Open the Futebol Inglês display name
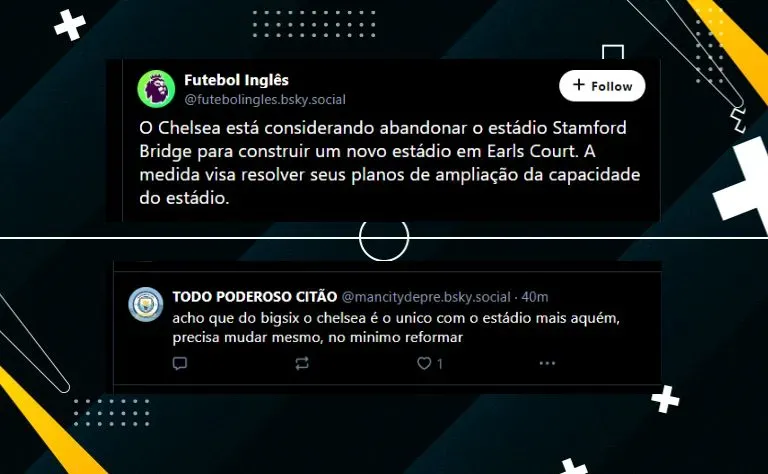Viewport: 768px width, 474px height. coord(236,80)
